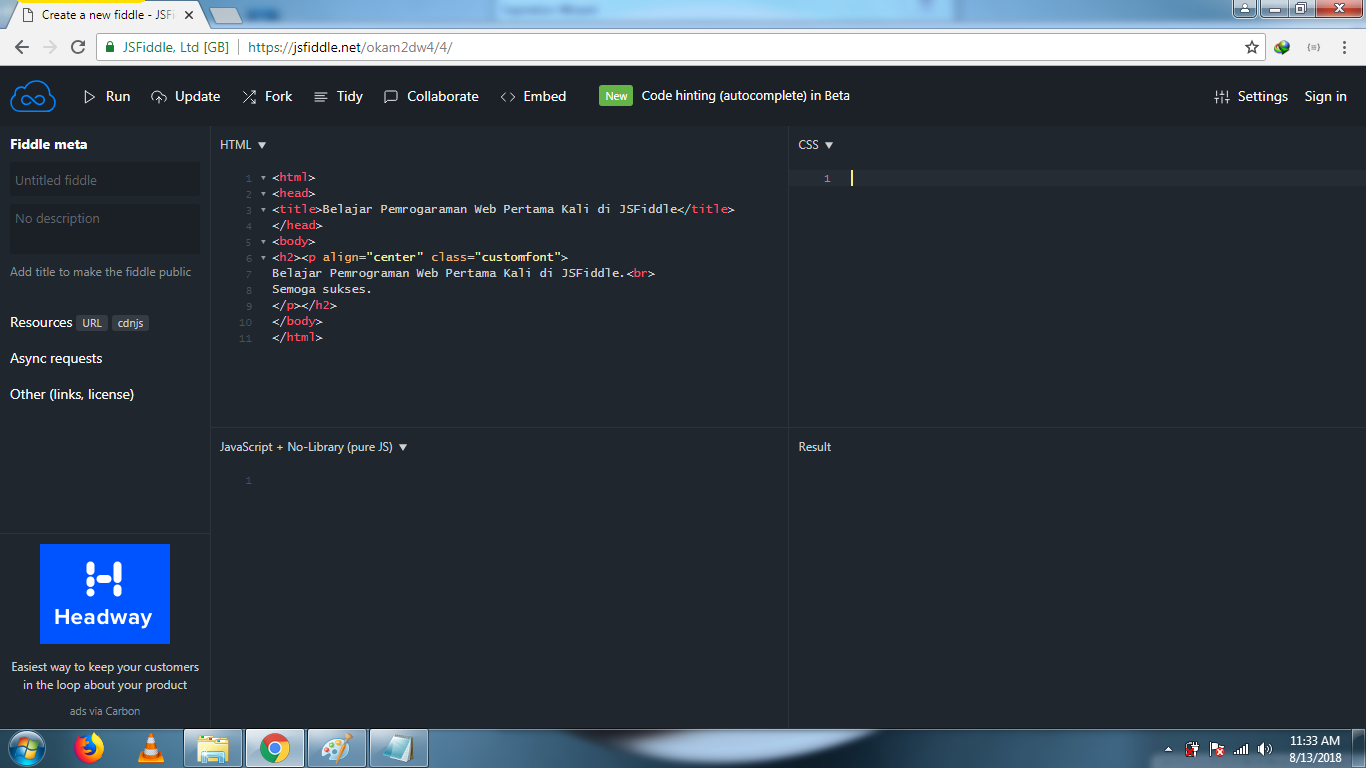Open the Embed options

tap(533, 96)
